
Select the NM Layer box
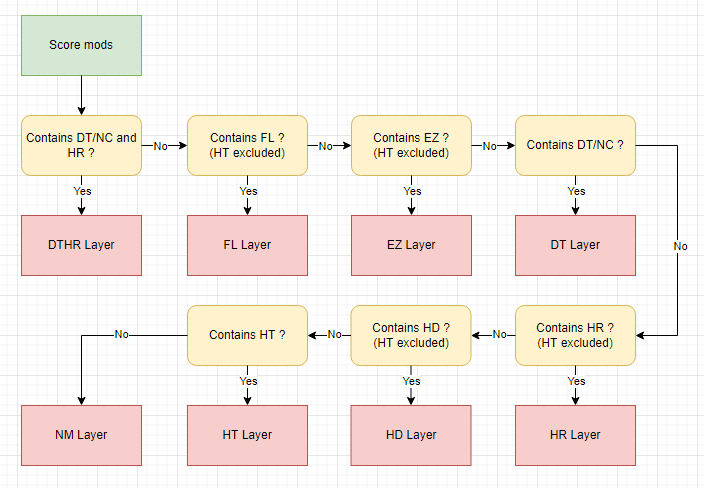(81, 435)
